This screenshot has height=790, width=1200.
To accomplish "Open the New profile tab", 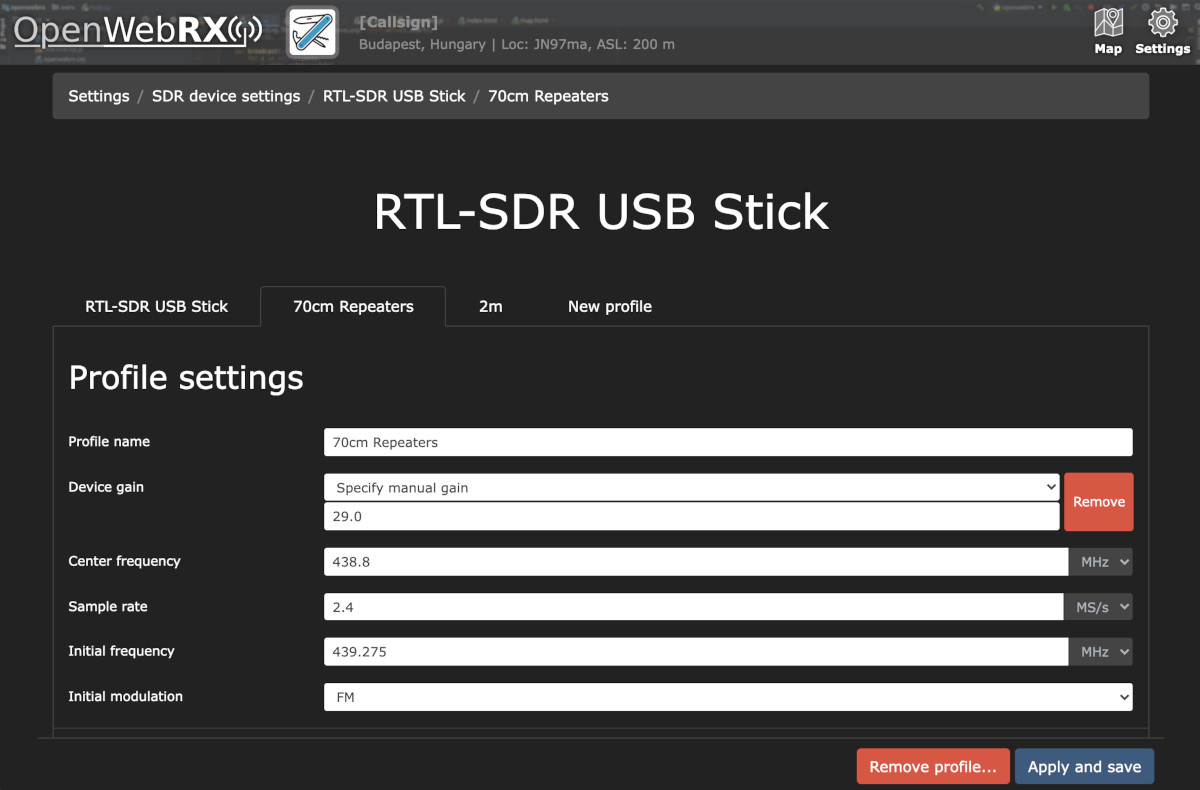I will coord(609,306).
